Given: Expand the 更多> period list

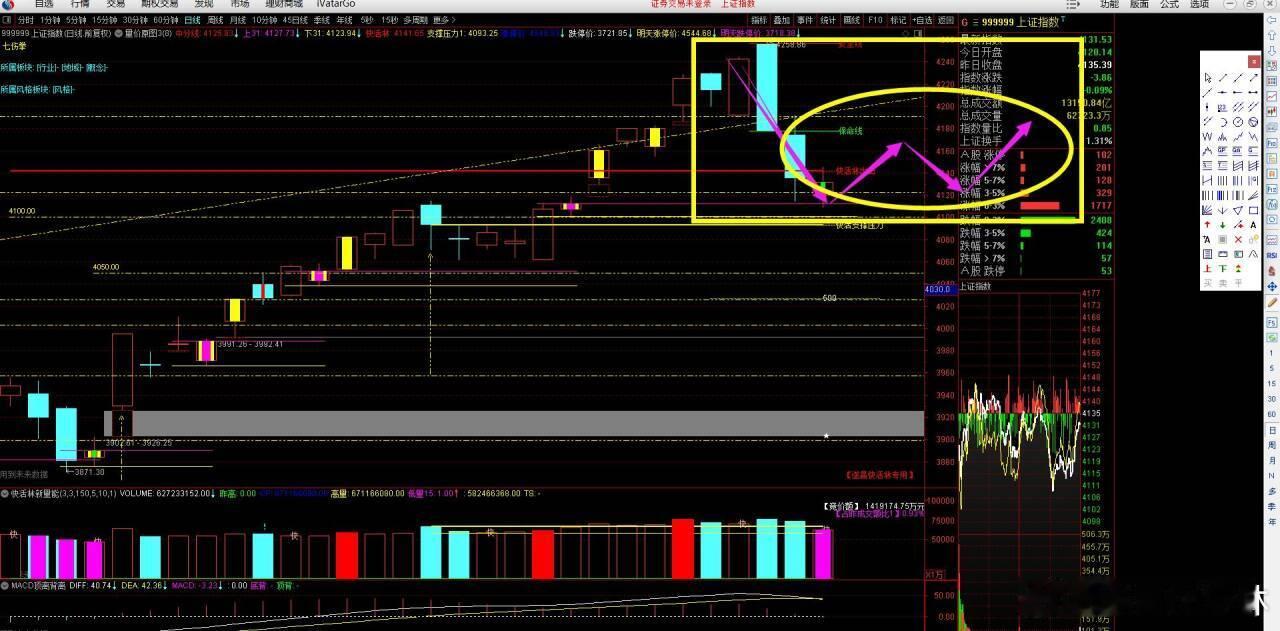Looking at the screenshot, I should pyautogui.click(x=444, y=20).
